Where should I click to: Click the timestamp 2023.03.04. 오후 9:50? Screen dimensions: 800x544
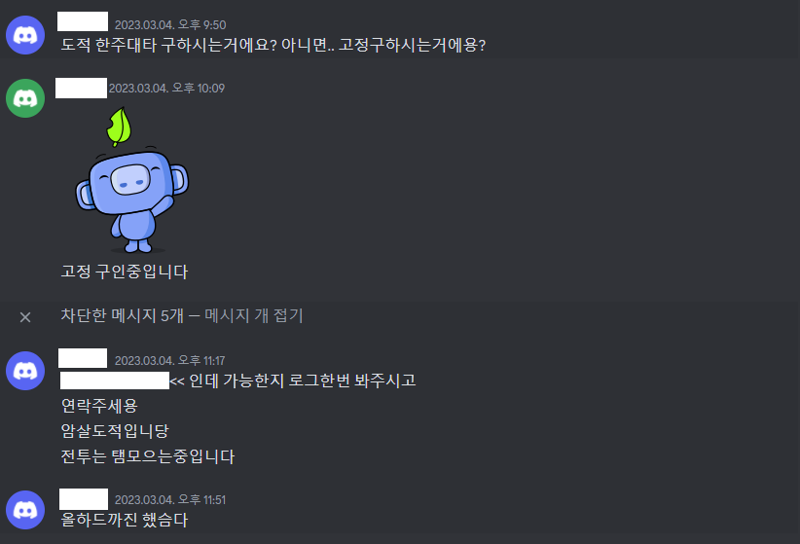coord(170,24)
